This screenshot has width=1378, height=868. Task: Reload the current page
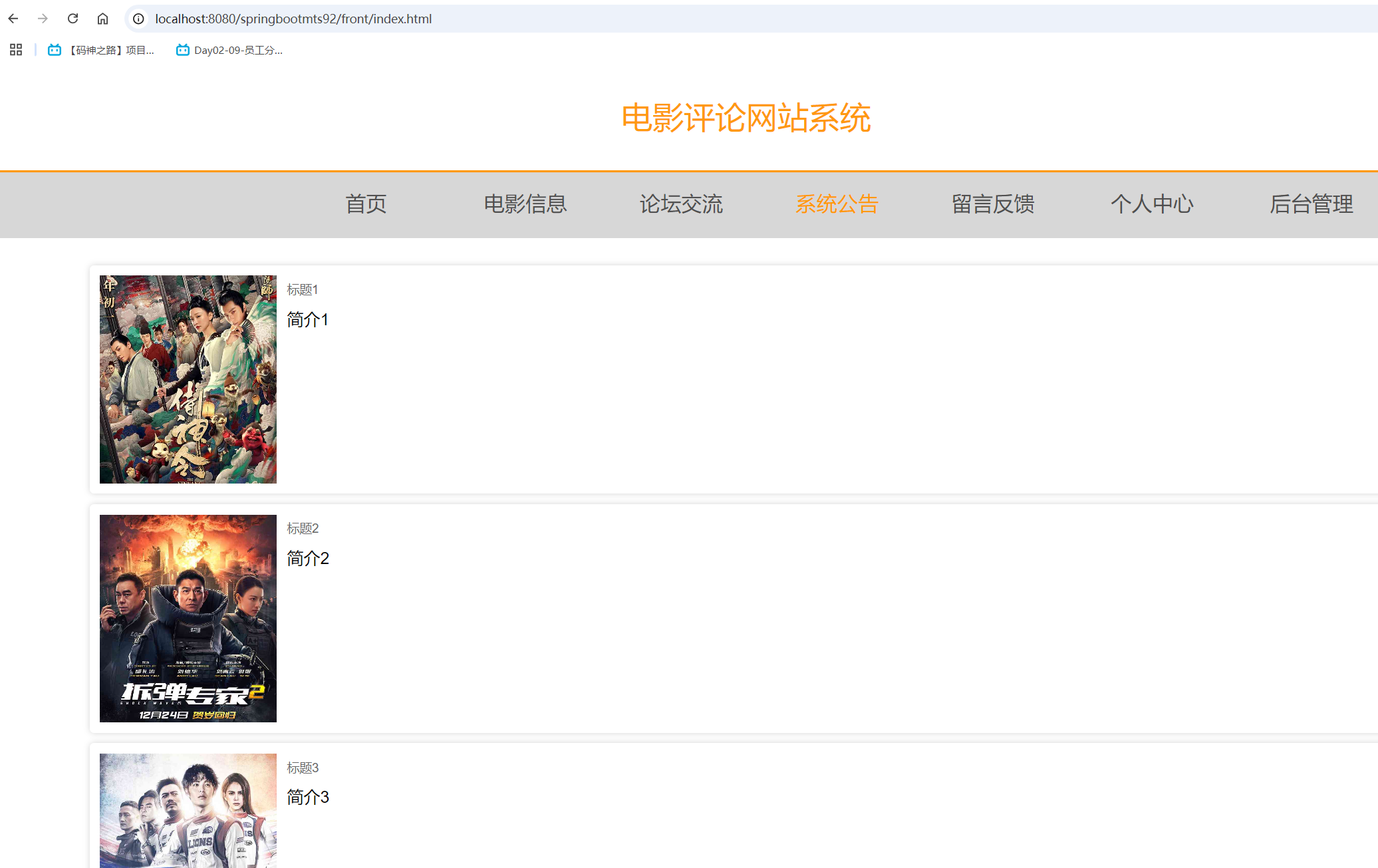click(73, 19)
